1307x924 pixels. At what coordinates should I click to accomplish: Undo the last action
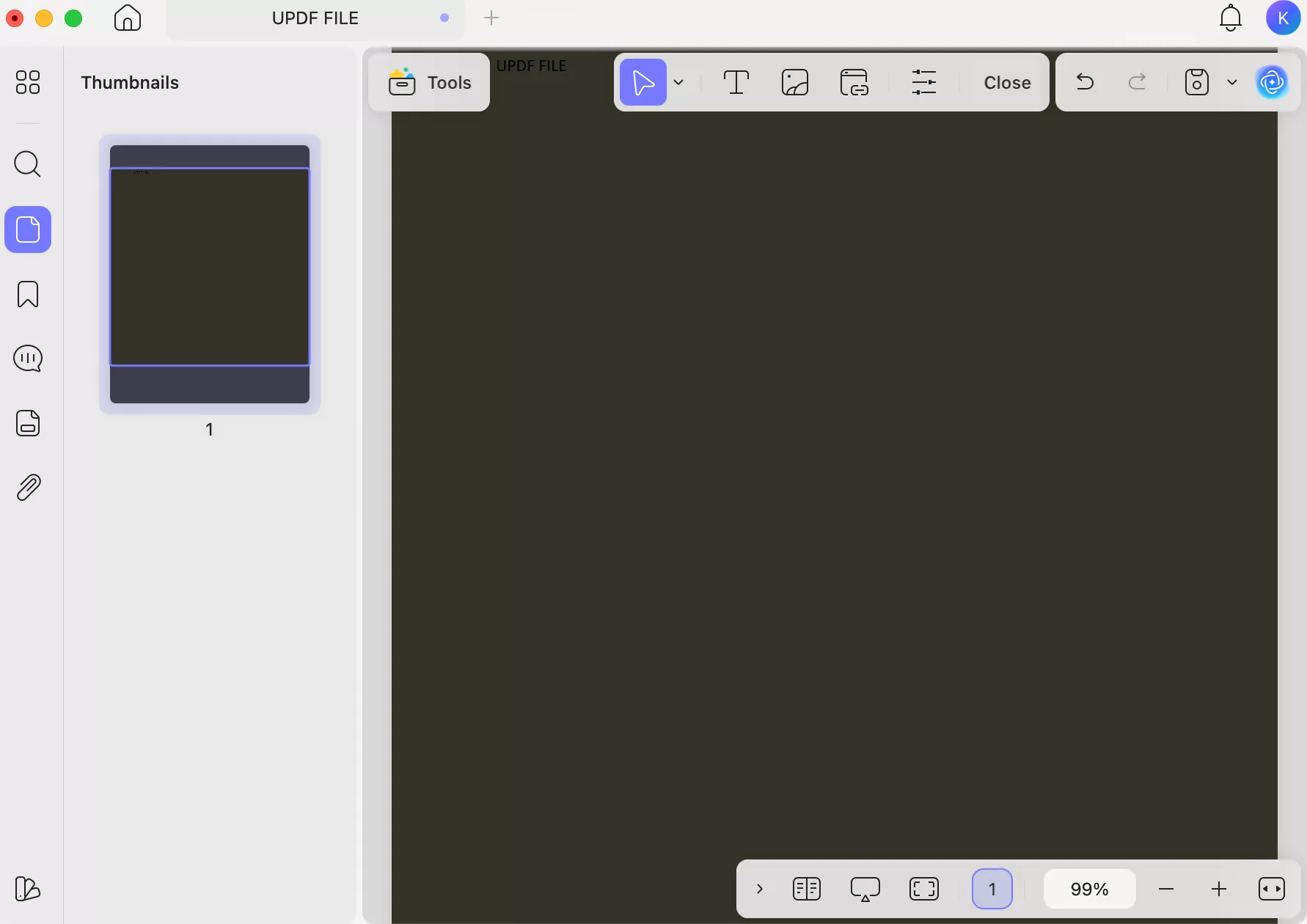coord(1085,82)
